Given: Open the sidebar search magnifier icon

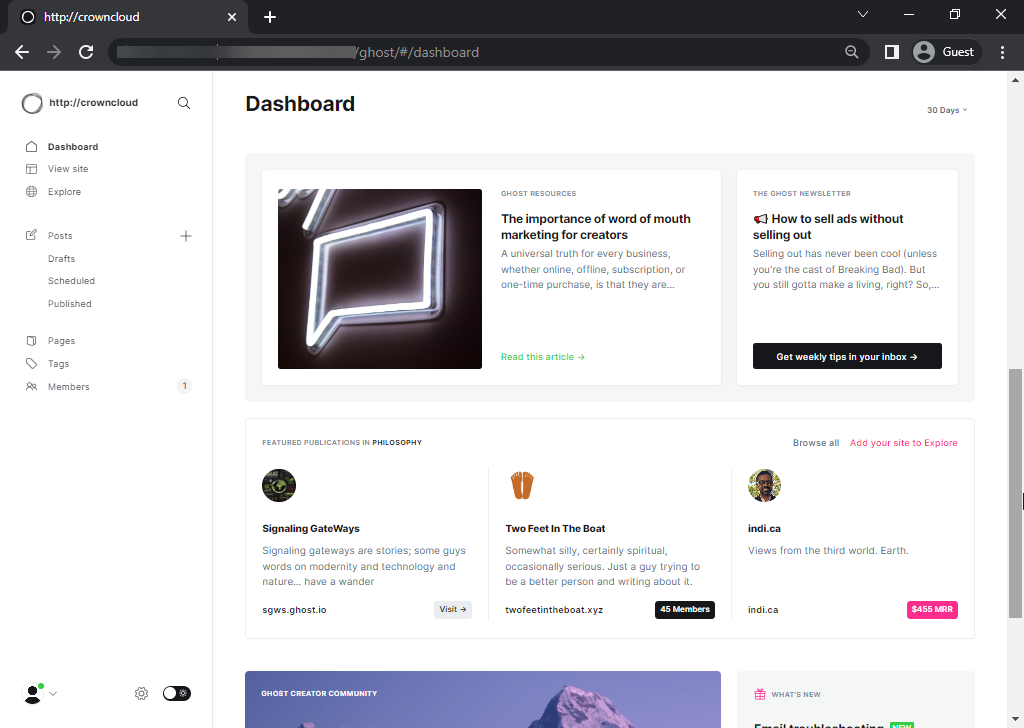Looking at the screenshot, I should (x=184, y=103).
